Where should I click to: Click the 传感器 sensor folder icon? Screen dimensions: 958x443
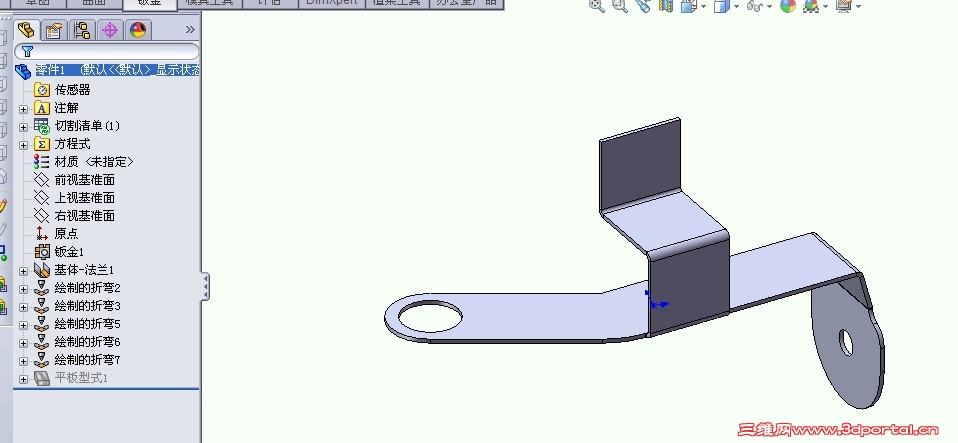(x=42, y=90)
